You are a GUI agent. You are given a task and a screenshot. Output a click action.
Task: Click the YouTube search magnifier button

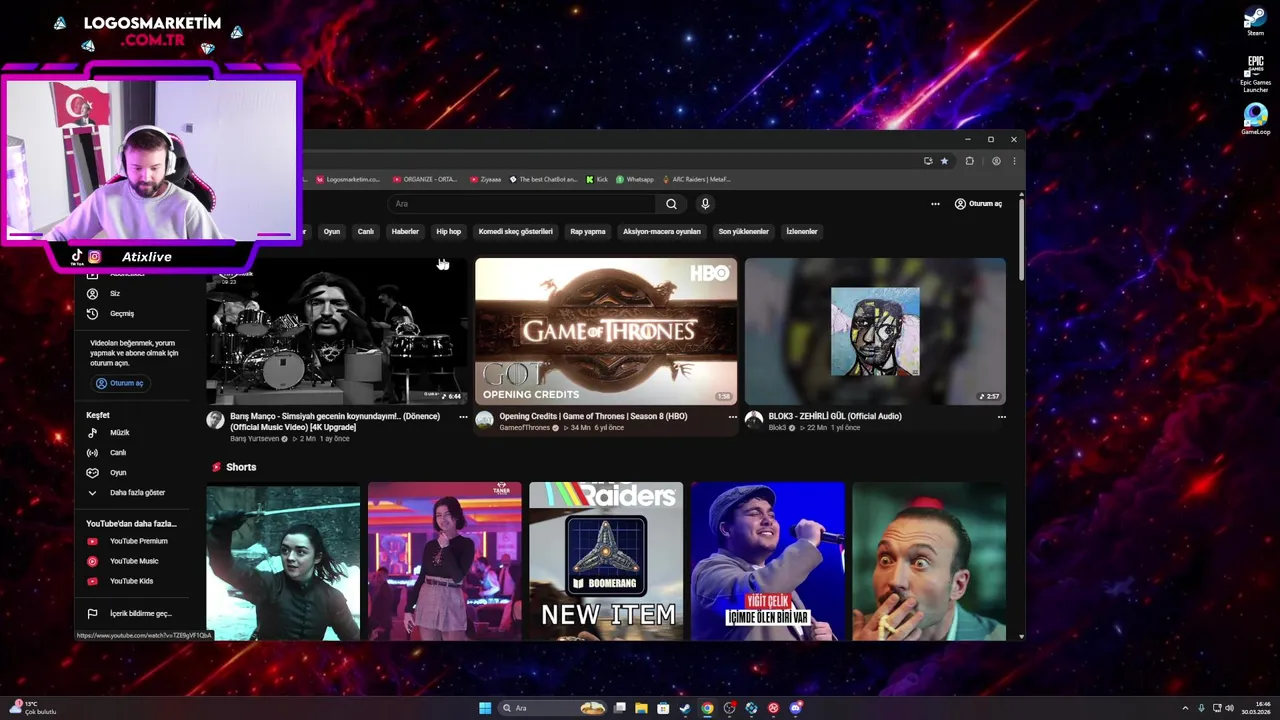tap(671, 204)
